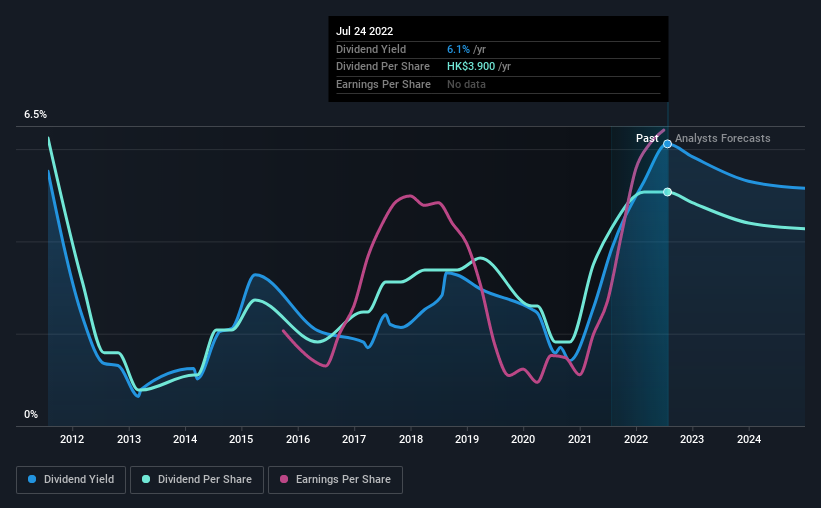This screenshot has height=508, width=821.
Task: Click the Analysts Forecasts label
Action: (x=723, y=138)
